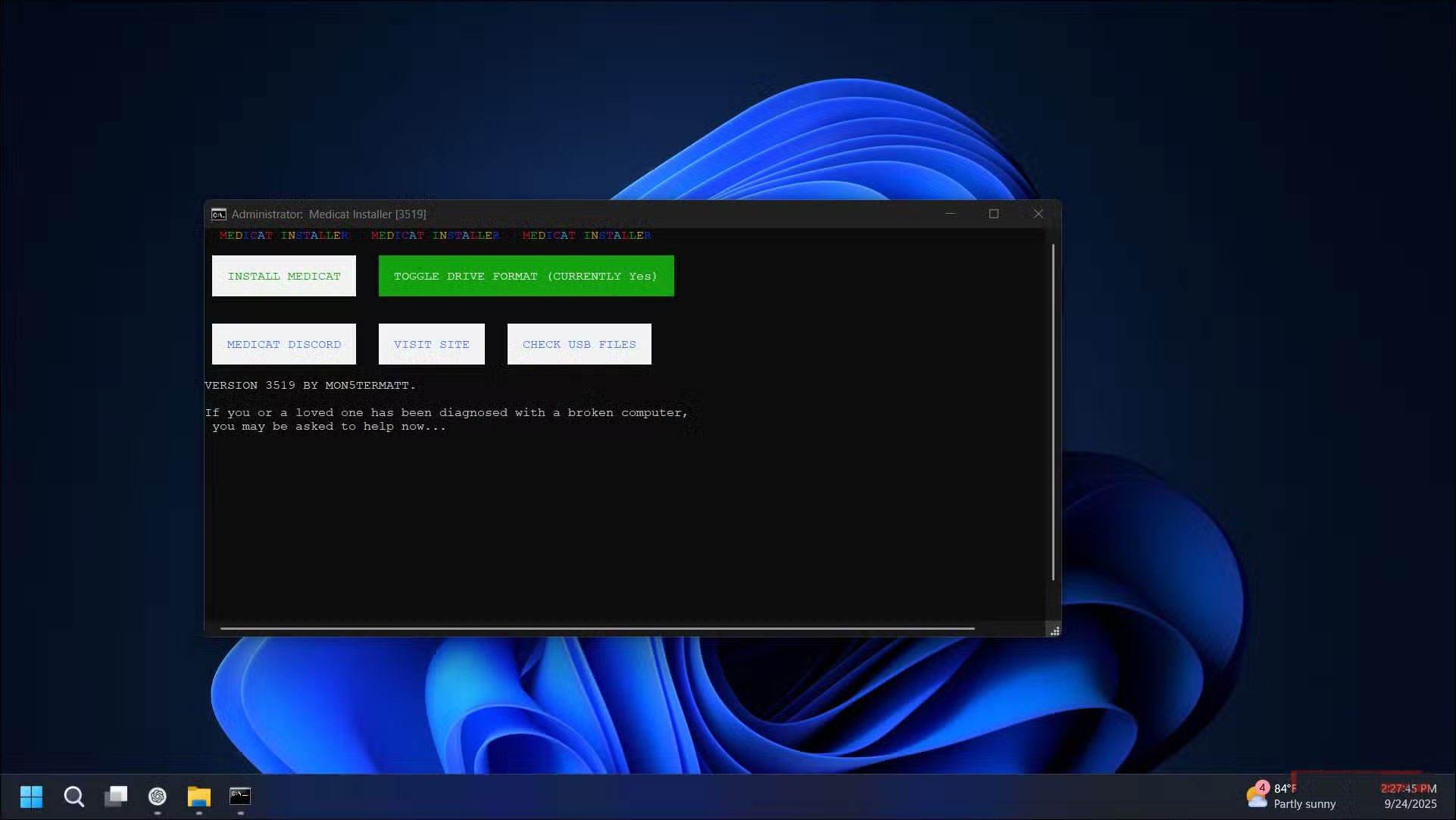The width and height of the screenshot is (1456, 820).
Task: Click Check USB Files button
Action: point(579,344)
